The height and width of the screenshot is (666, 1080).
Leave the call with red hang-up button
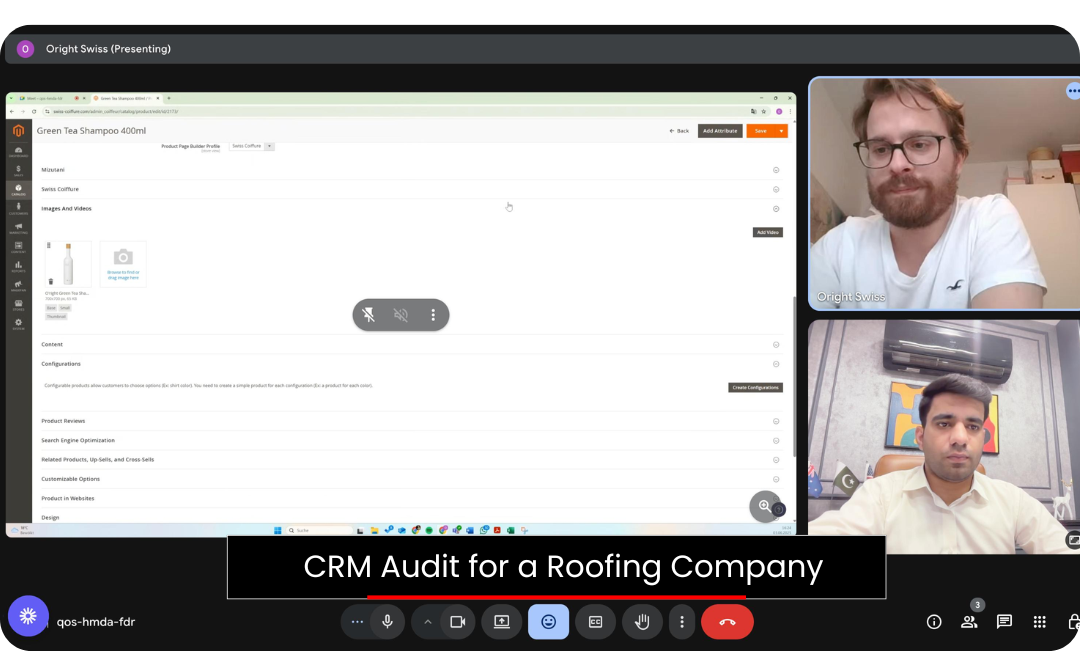(727, 622)
